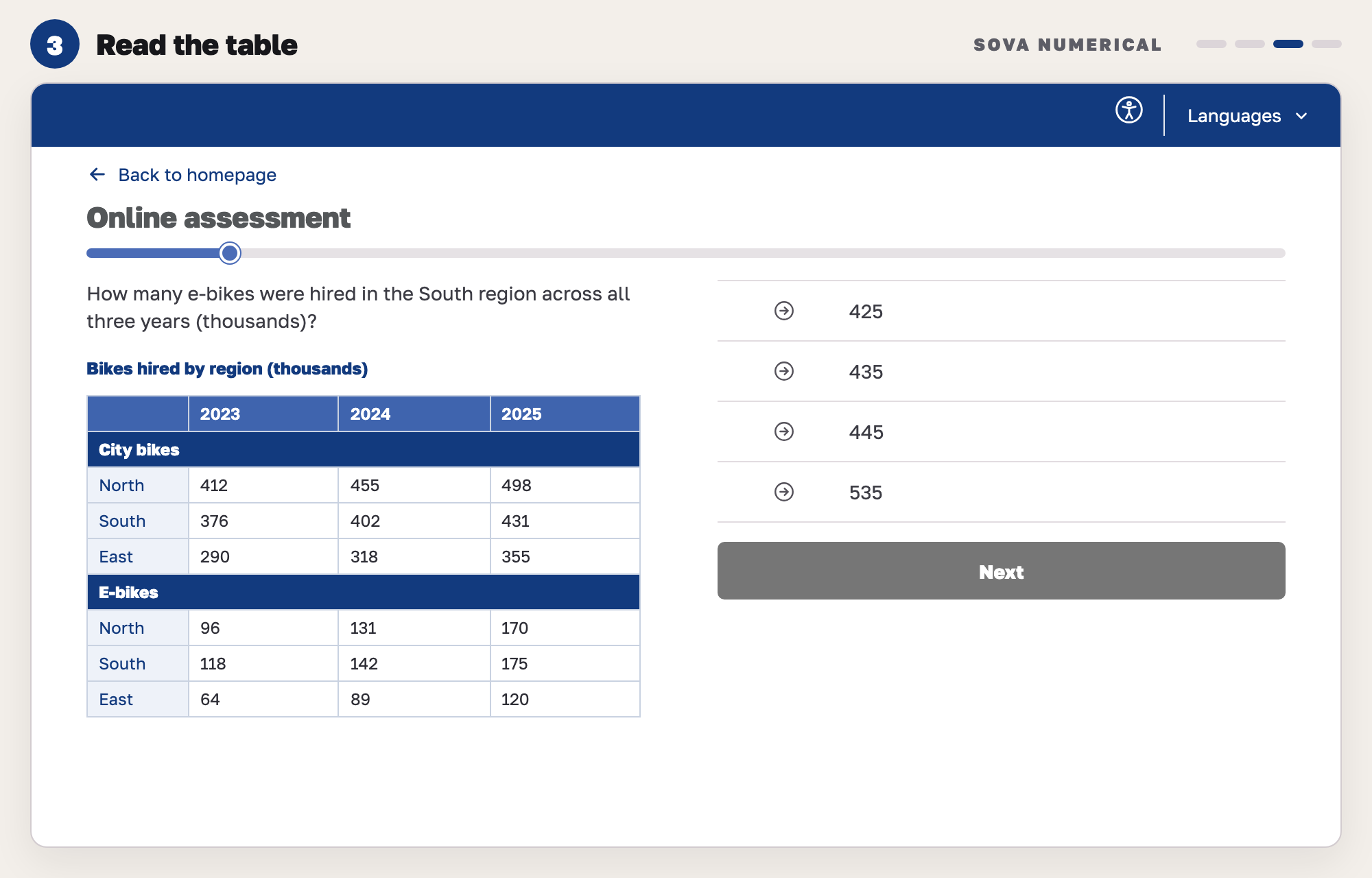Viewport: 1372px width, 878px height.
Task: Choose answer option 425
Action: pyautogui.click(x=1001, y=311)
